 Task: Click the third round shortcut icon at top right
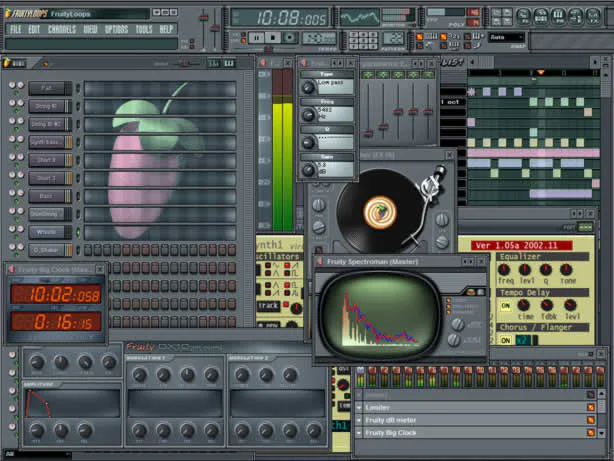tap(558, 16)
